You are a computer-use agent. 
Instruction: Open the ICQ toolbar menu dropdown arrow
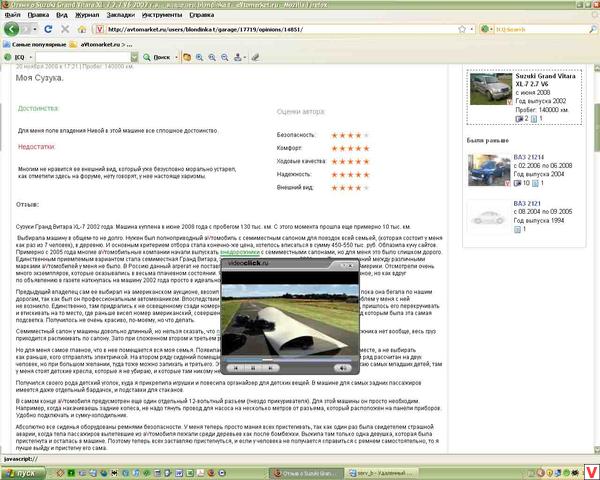[x=31, y=57]
